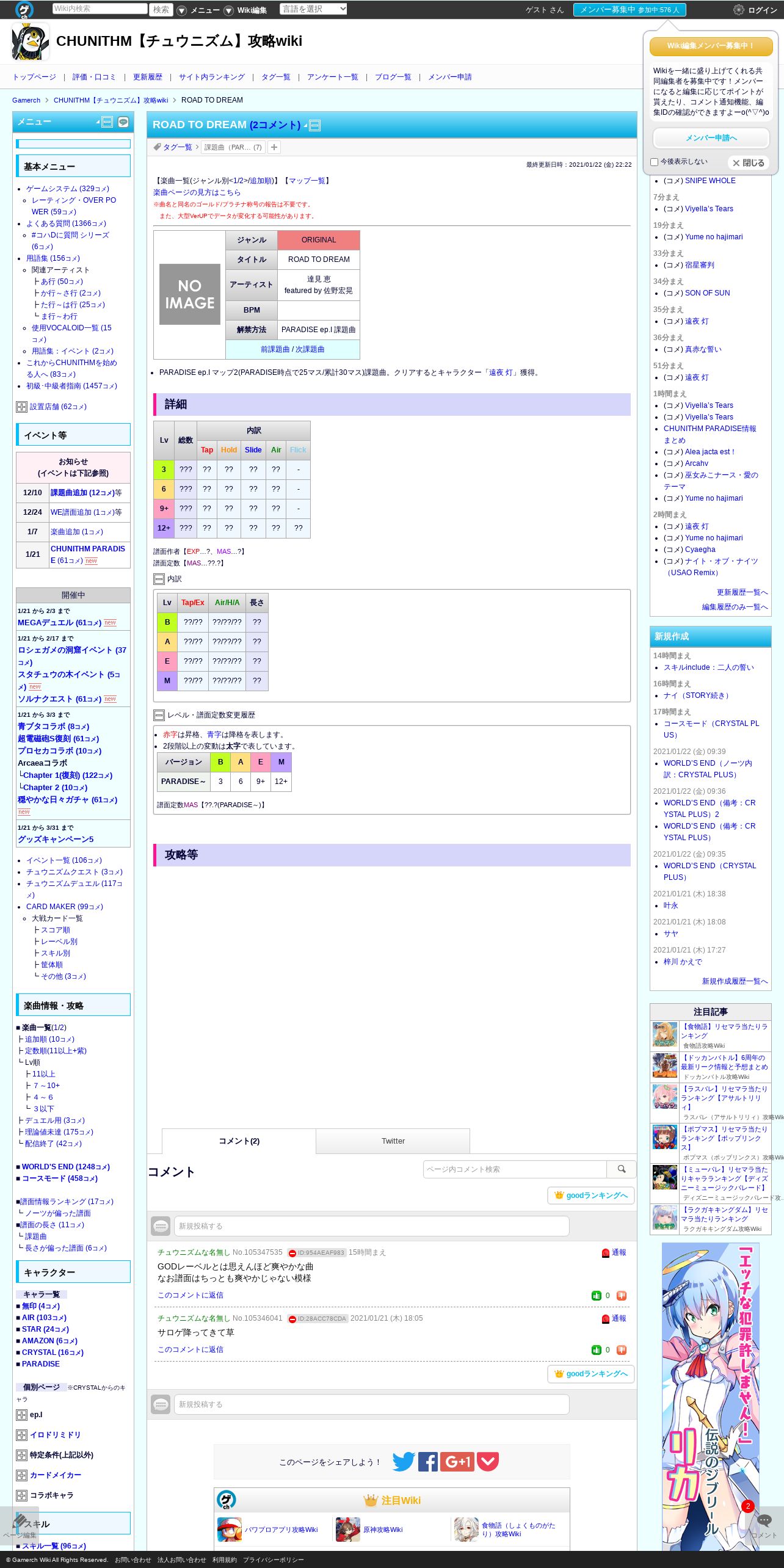
Task: Click the CHUNITHM wiki penguin logo
Action: coord(30,42)
